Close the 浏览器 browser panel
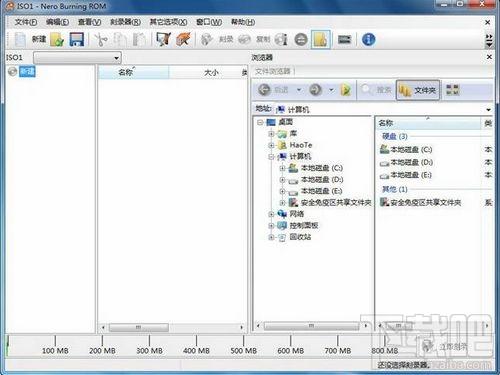 [489, 57]
